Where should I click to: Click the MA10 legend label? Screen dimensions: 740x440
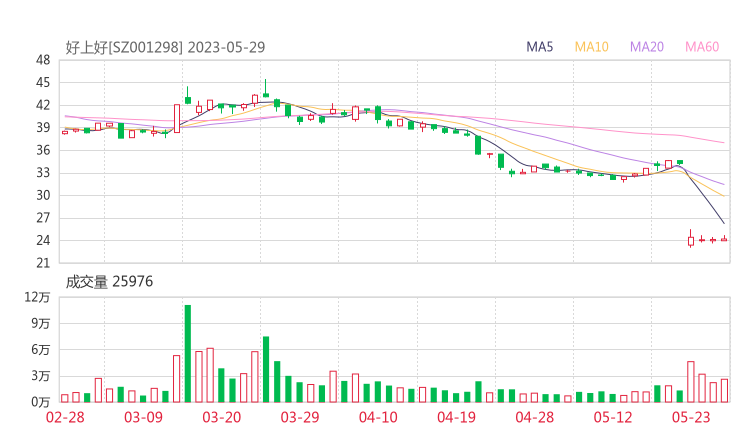[x=591, y=47]
